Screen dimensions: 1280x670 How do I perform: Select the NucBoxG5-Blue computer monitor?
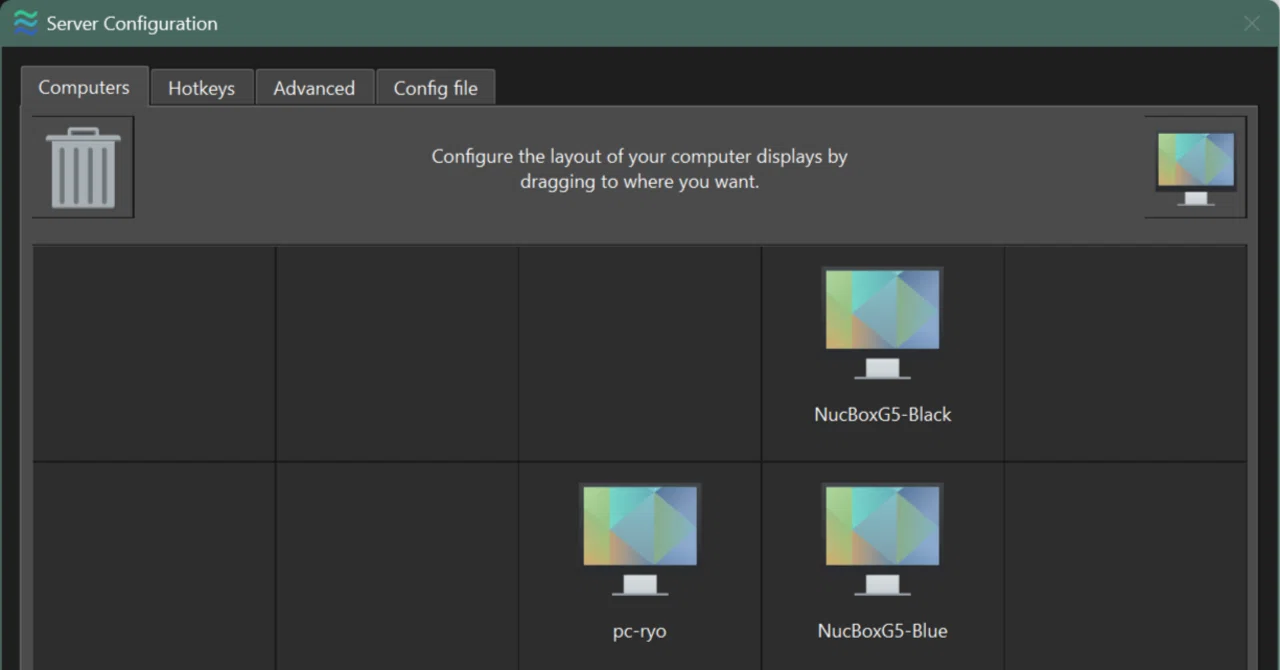tap(882, 539)
